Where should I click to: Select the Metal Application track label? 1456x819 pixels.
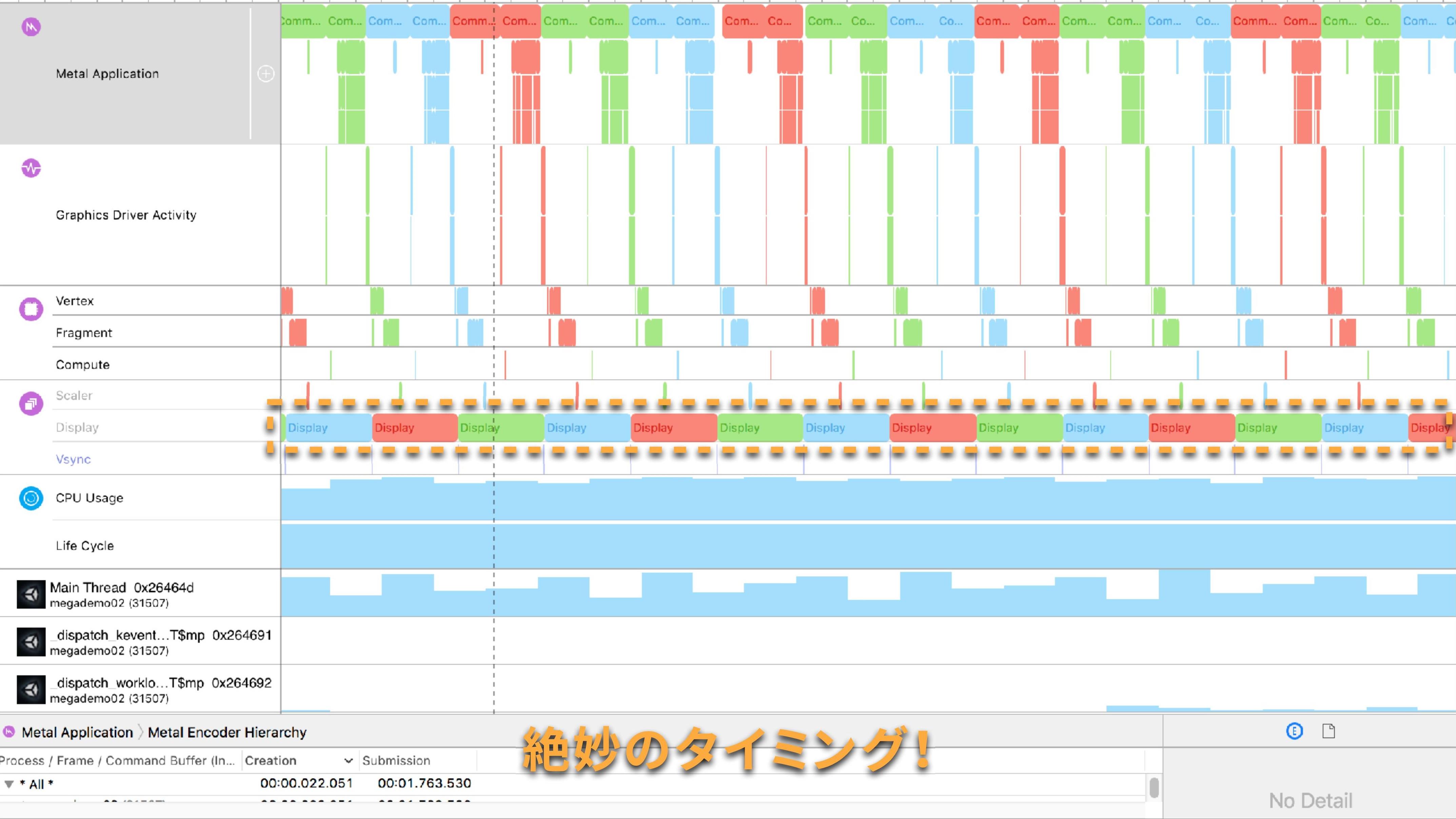click(107, 74)
